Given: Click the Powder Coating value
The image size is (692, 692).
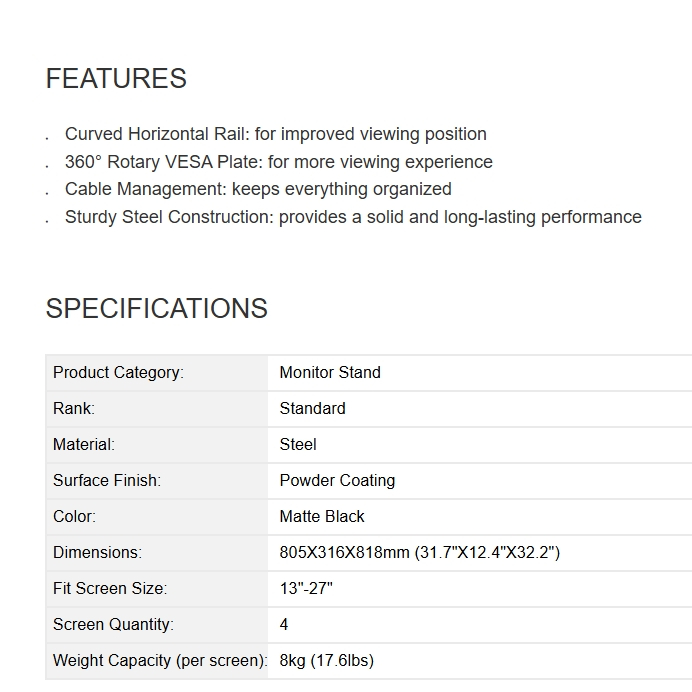Looking at the screenshot, I should tap(337, 481).
